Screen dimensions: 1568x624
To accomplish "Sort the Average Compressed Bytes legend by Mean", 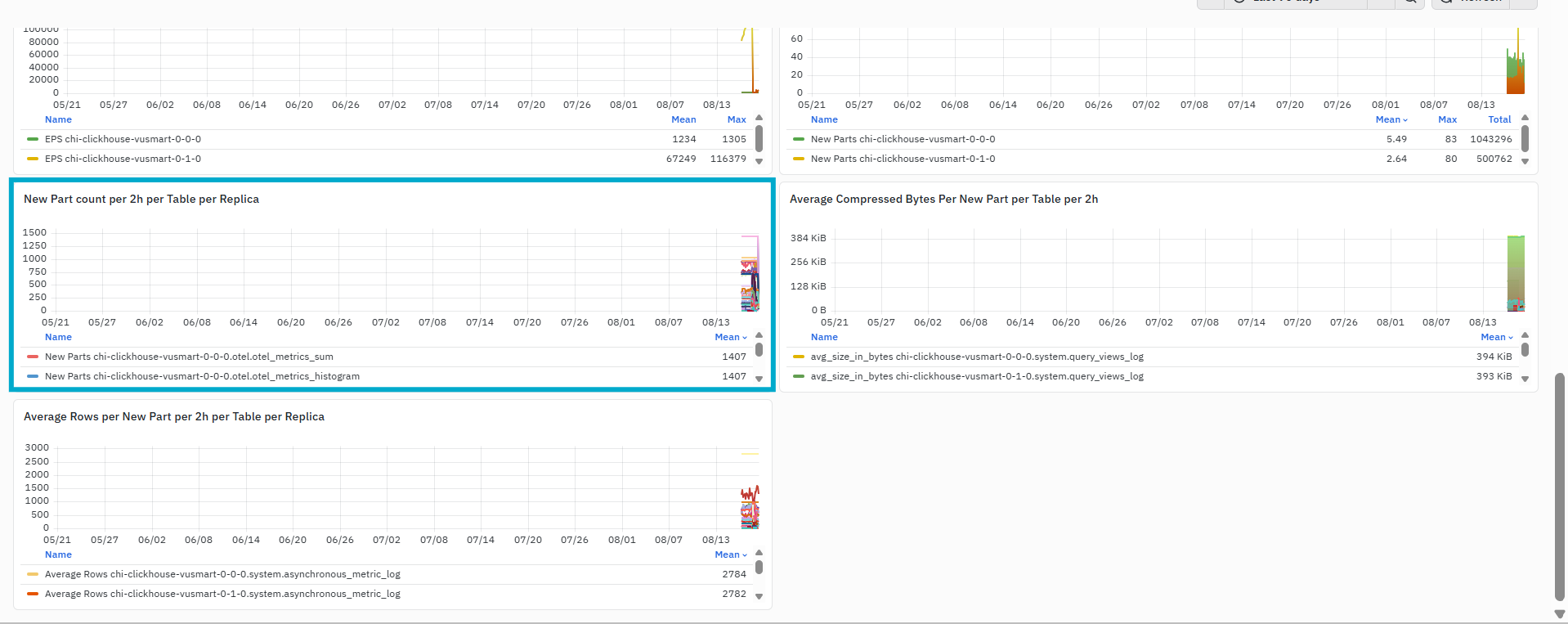I will coord(1497,337).
